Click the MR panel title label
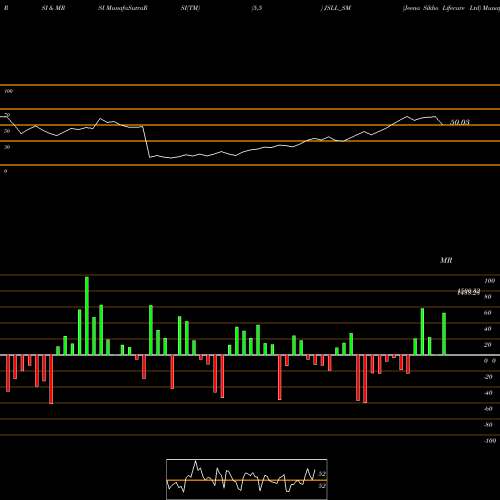Viewport: 500px width, 500px height. point(446,260)
